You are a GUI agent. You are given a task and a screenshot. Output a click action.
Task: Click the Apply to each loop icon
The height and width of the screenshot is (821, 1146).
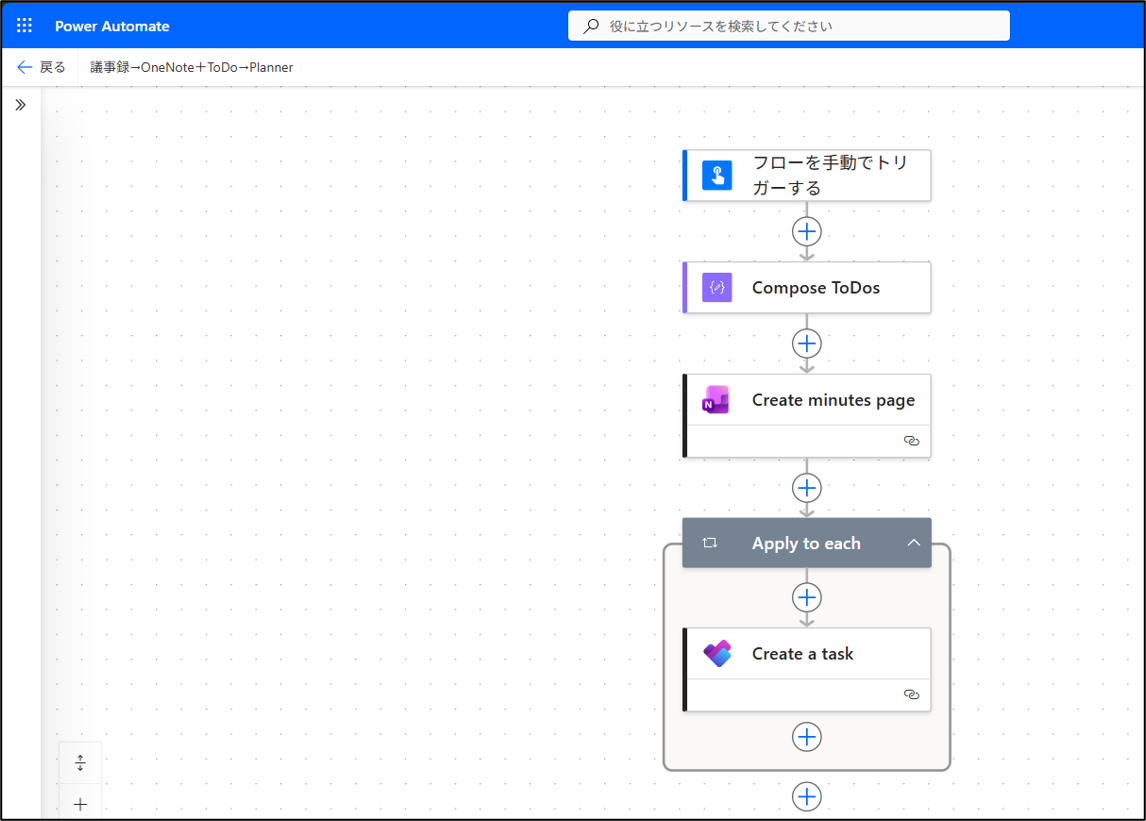point(710,542)
